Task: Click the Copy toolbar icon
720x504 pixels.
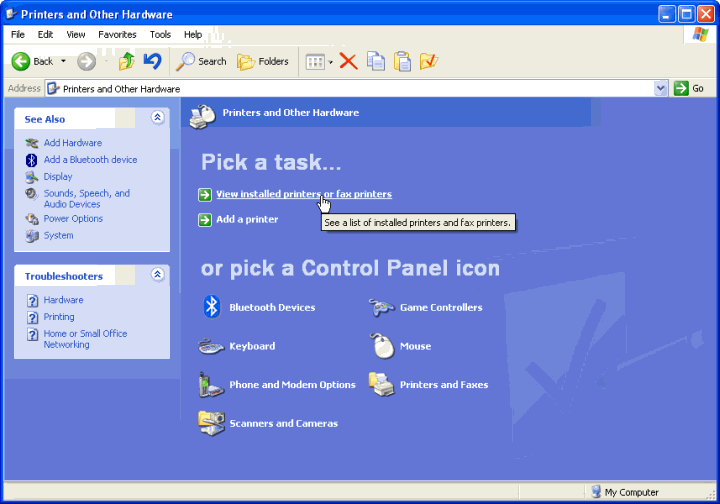Action: click(376, 62)
